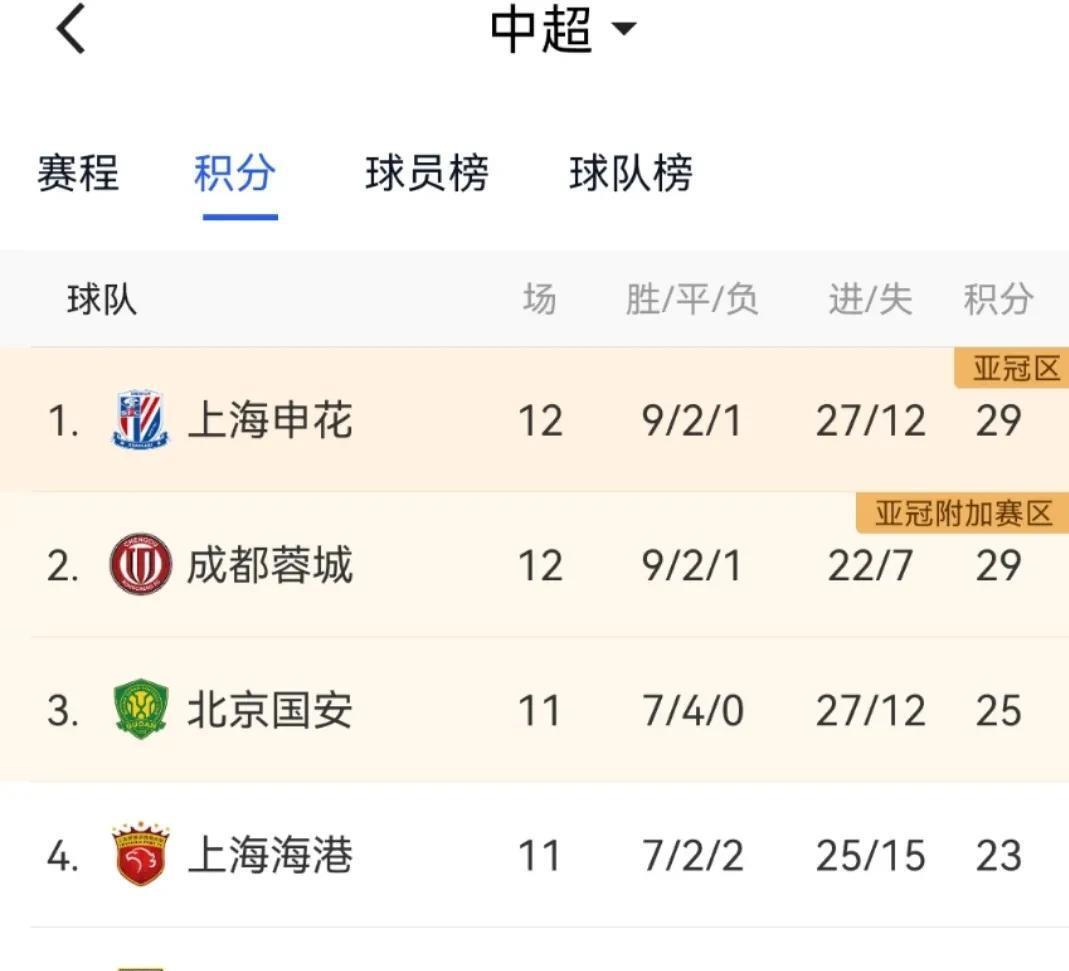The height and width of the screenshot is (971, 1069).
Task: Open the 中超 league dropdown
Action: 562,29
